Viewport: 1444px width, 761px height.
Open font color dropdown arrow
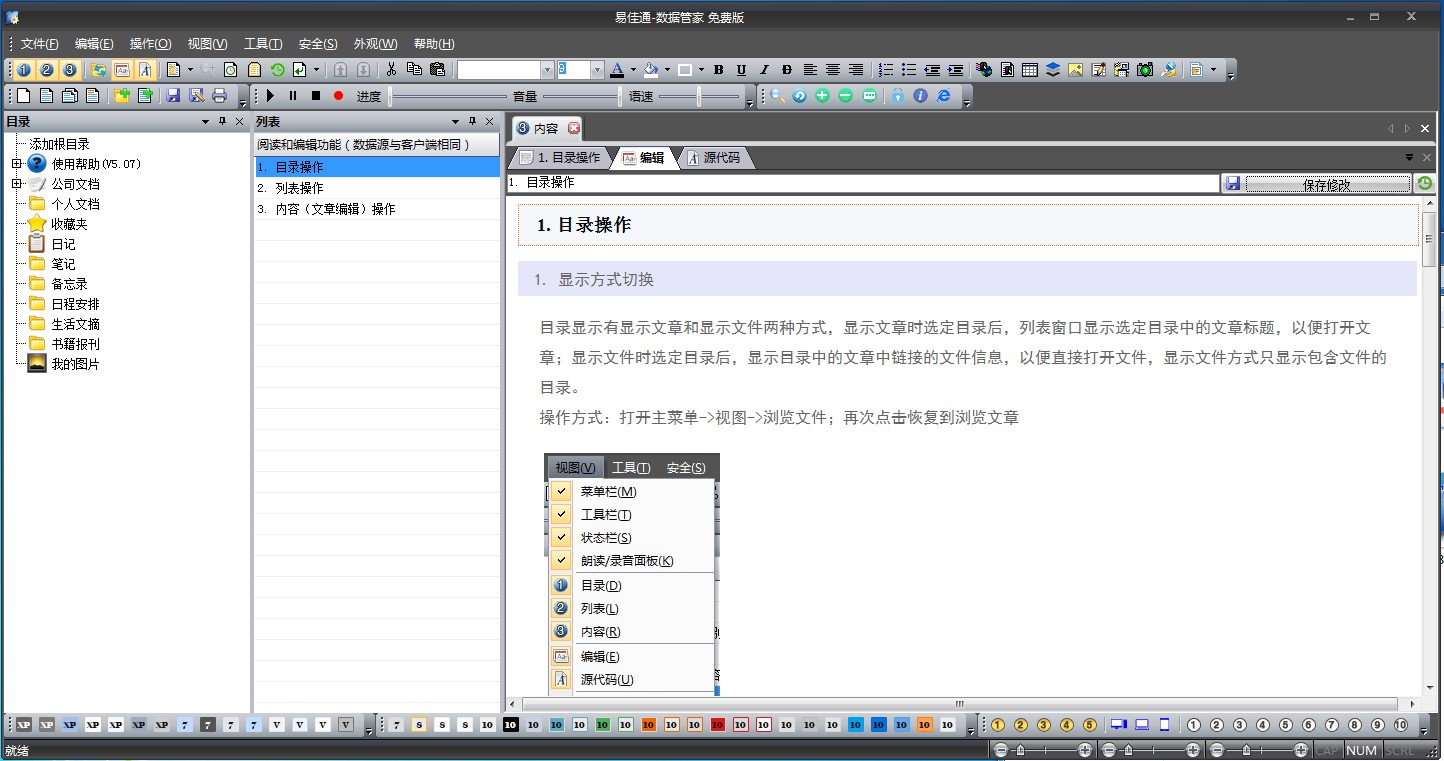coord(634,70)
